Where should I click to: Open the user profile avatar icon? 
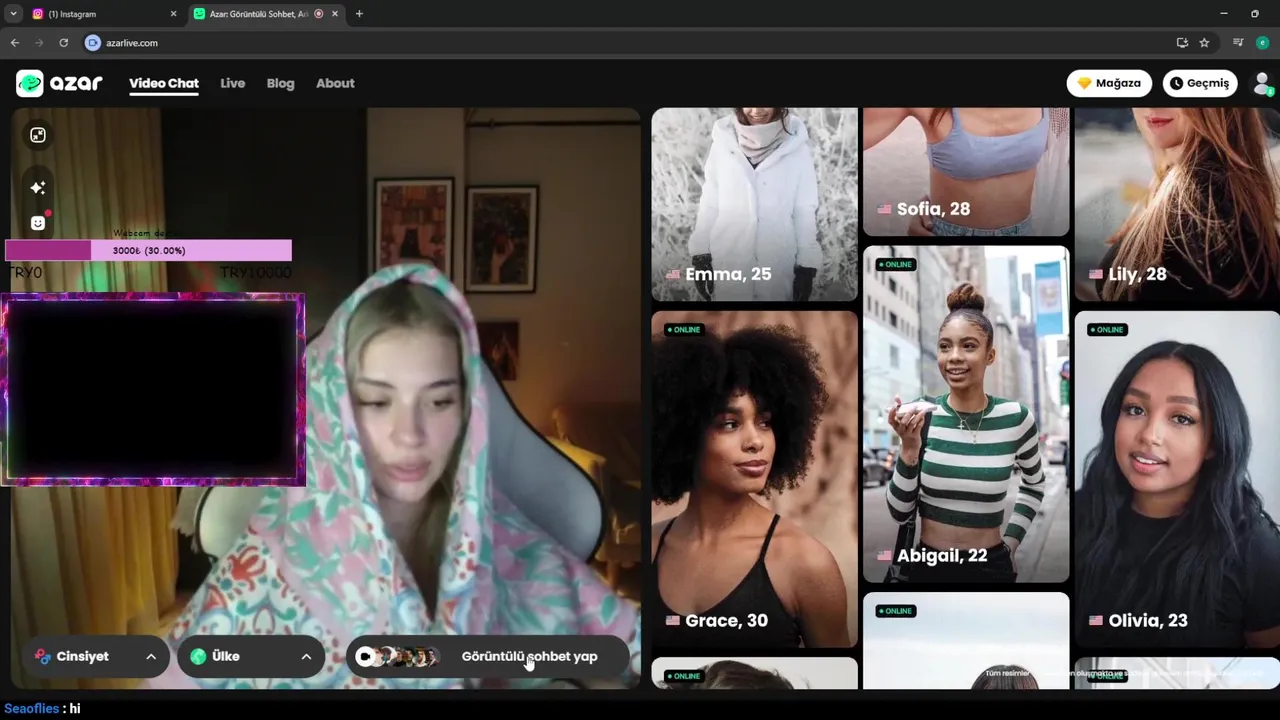point(1262,84)
